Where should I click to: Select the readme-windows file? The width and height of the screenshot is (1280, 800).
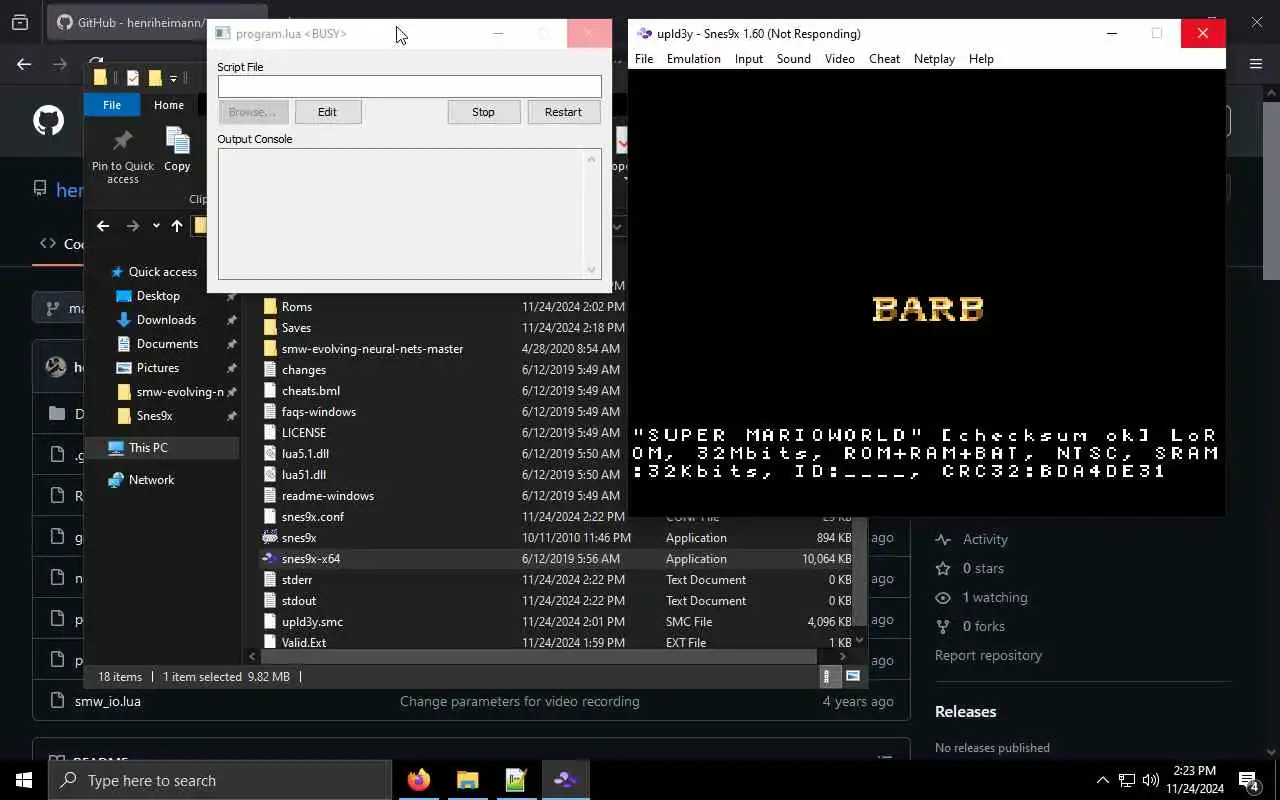click(327, 496)
